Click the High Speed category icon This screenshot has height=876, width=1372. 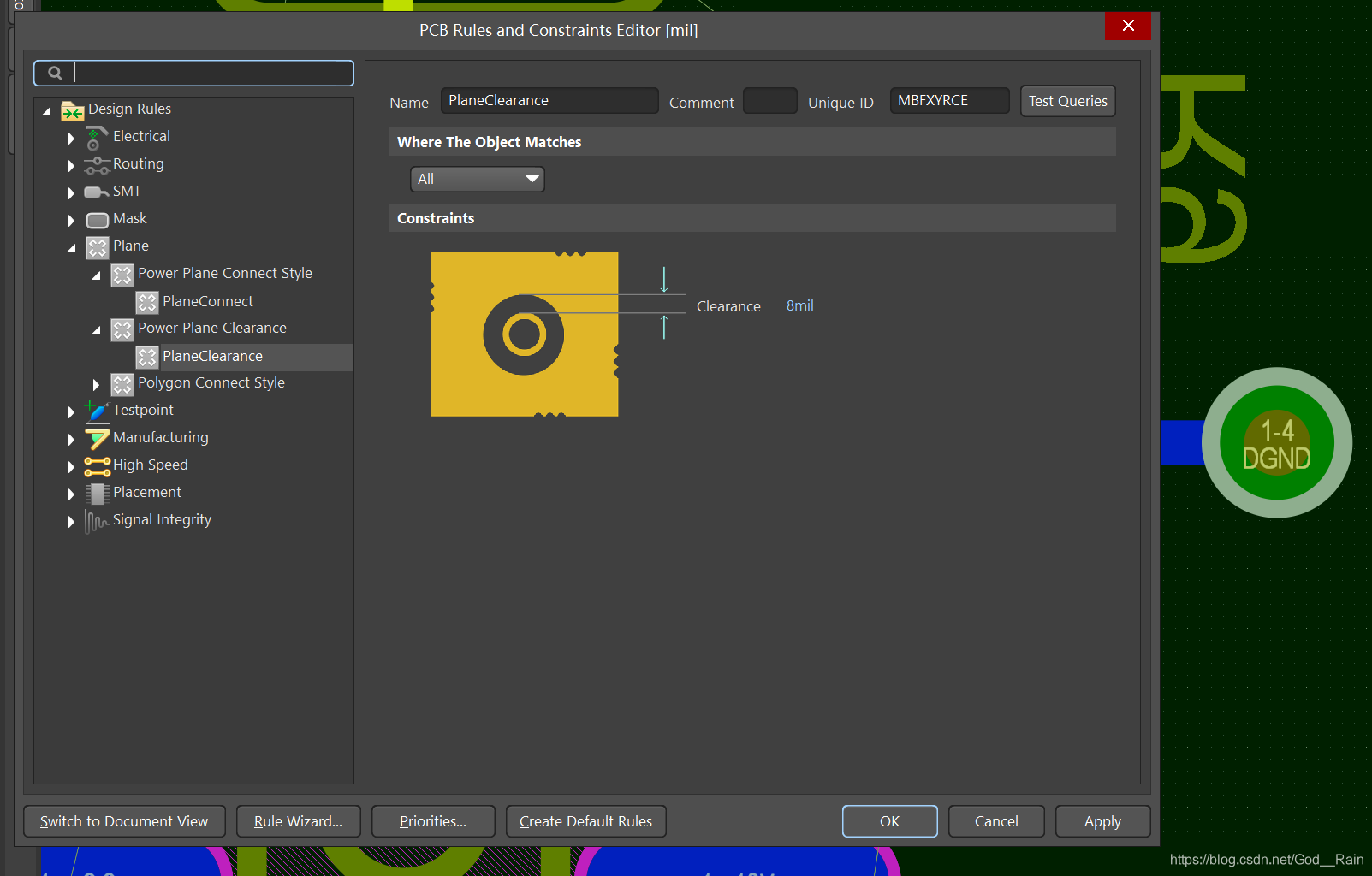tap(98, 466)
